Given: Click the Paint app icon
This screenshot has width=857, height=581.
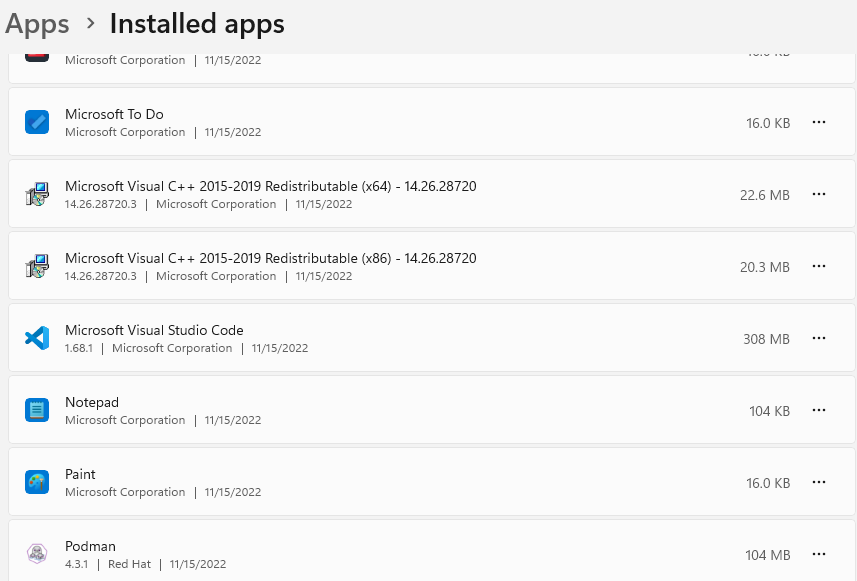Looking at the screenshot, I should tap(37, 482).
